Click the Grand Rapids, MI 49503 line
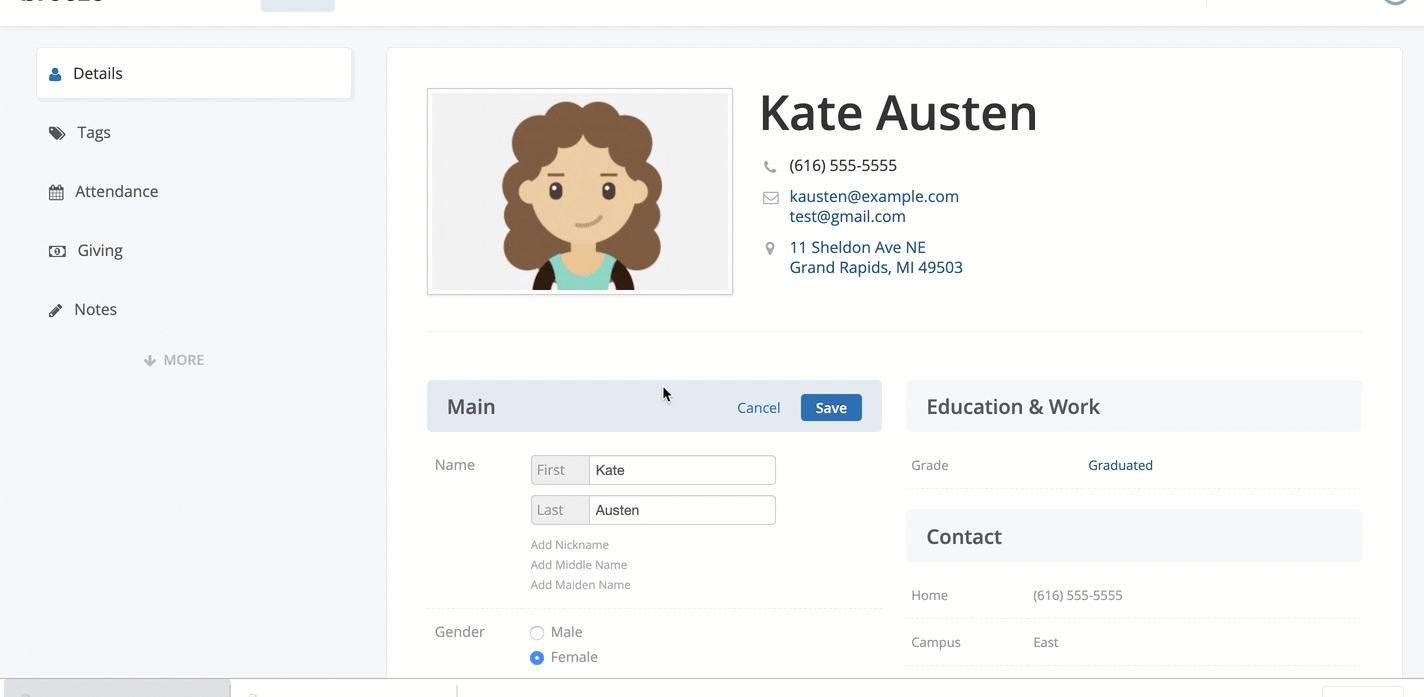 point(876,267)
